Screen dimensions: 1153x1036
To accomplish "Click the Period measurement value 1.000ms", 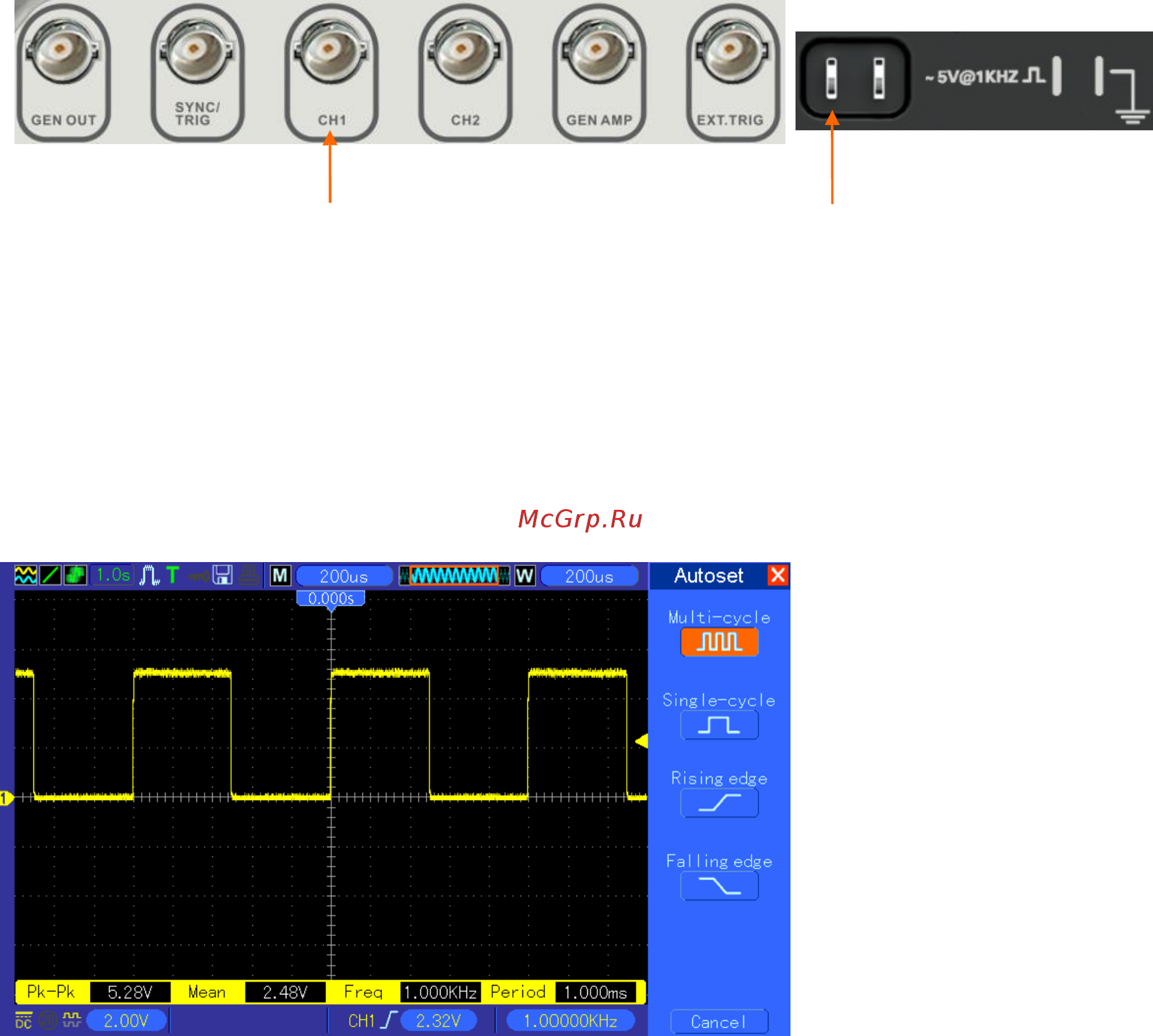I will tap(595, 992).
